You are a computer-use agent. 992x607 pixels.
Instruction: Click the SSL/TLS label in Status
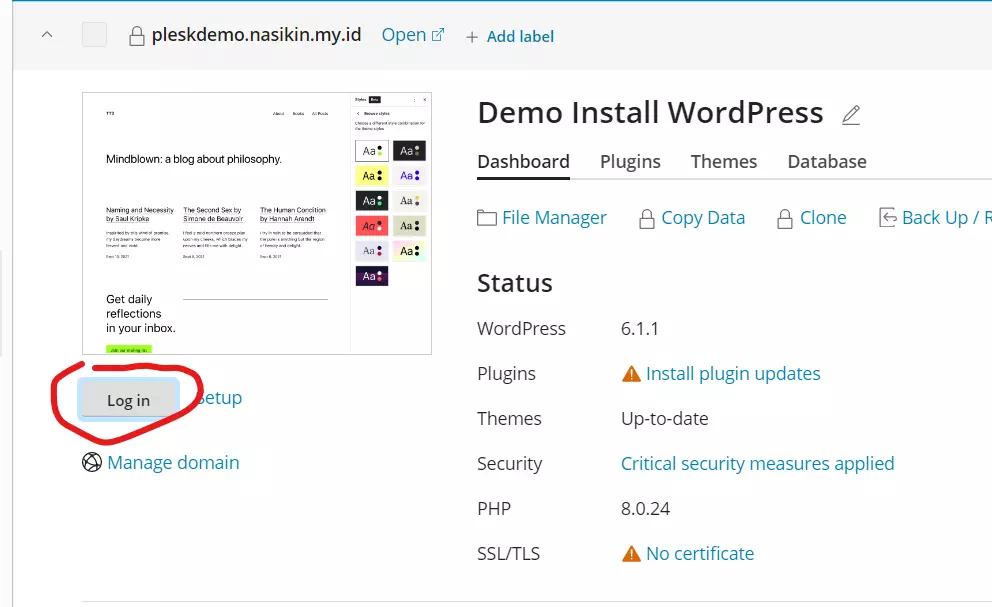point(509,554)
